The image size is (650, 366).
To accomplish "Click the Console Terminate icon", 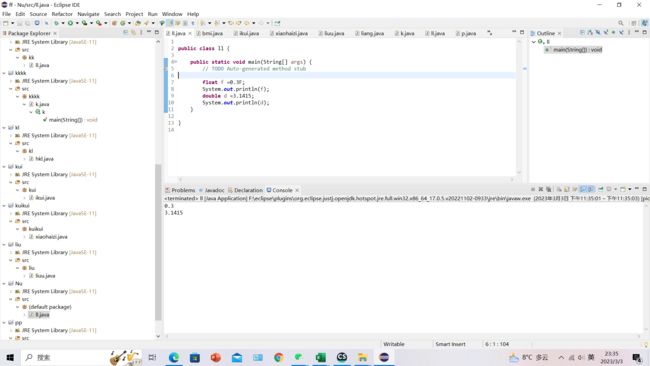I will (x=533, y=189).
